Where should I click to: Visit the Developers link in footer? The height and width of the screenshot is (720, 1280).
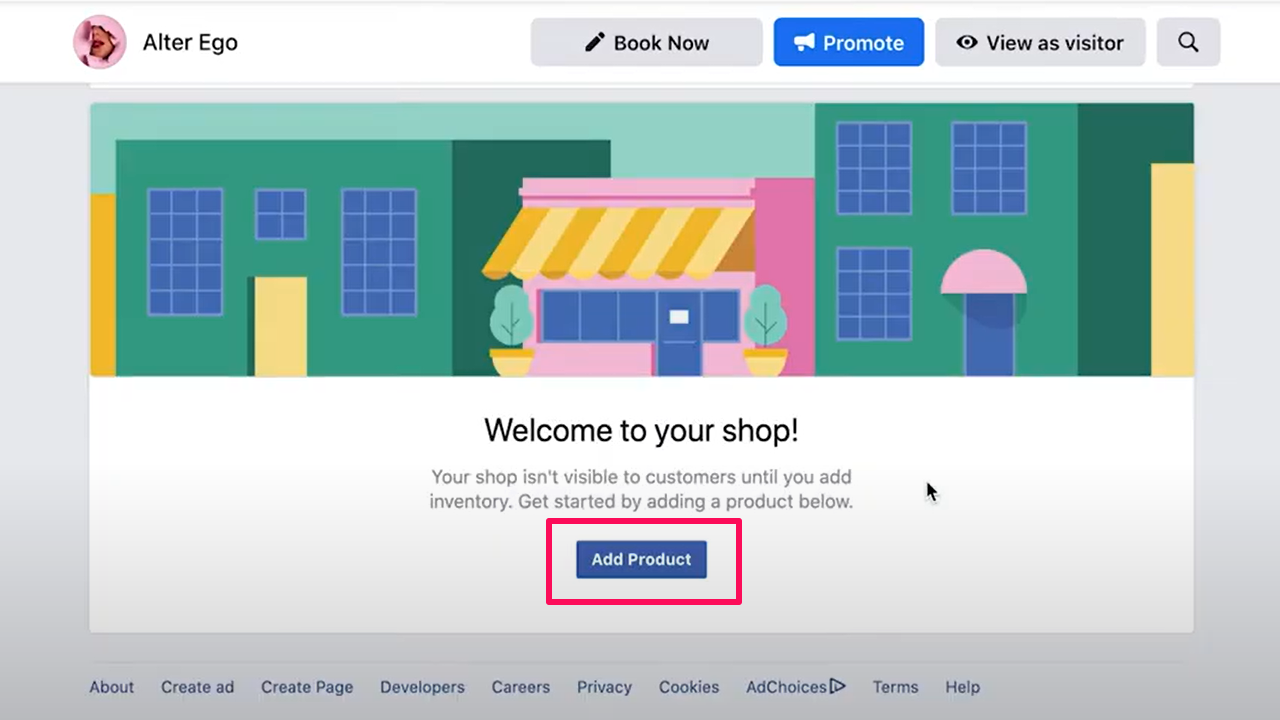[x=422, y=687]
